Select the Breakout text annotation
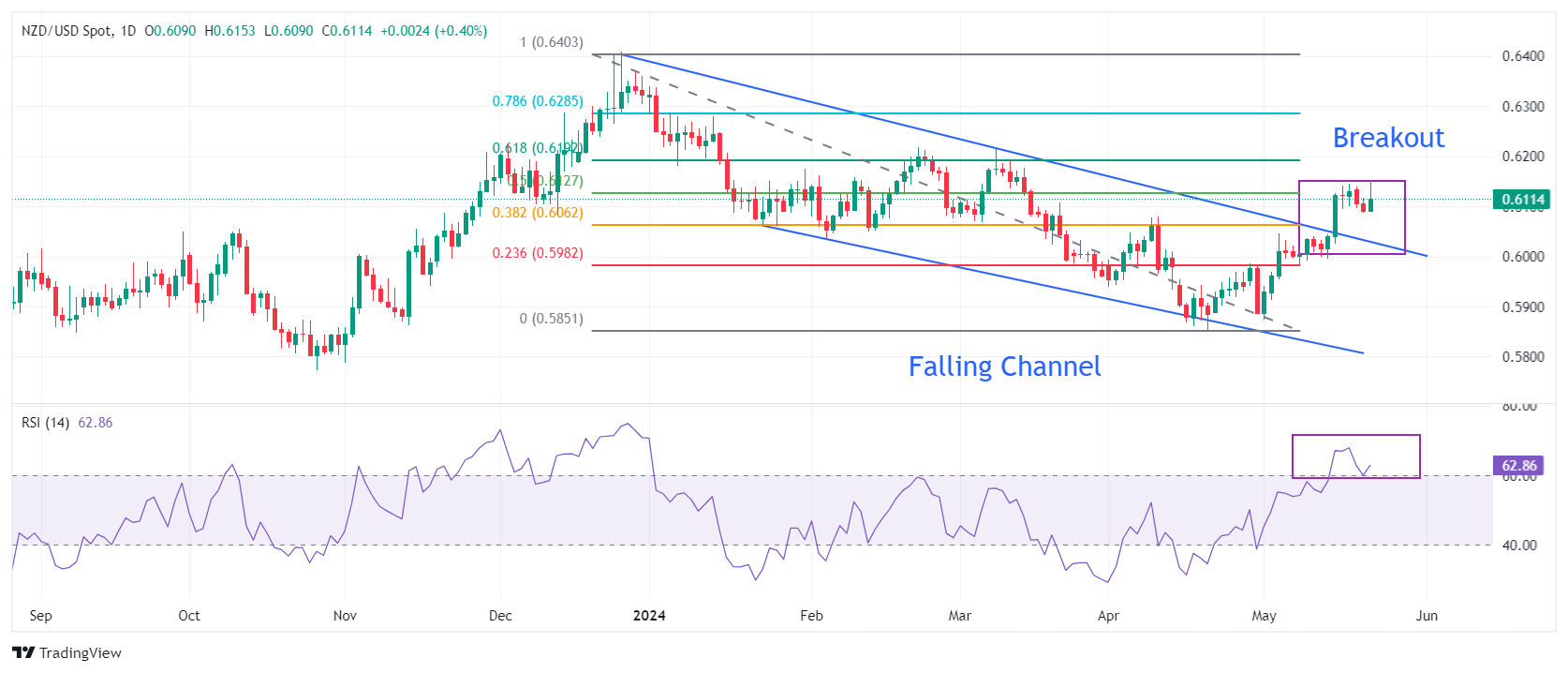This screenshot has width=1568, height=673. pos(1388,138)
